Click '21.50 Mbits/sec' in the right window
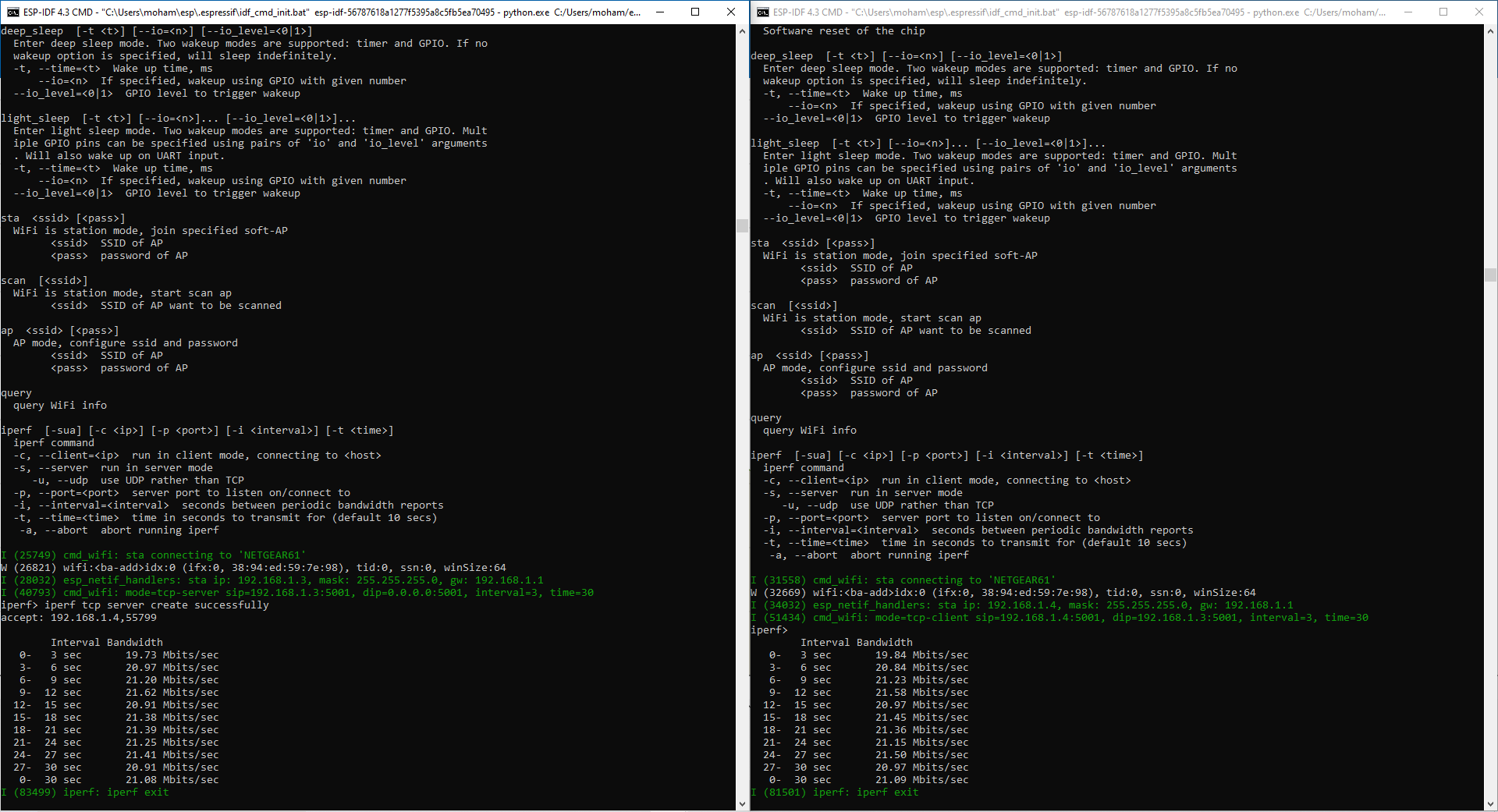 922,755
